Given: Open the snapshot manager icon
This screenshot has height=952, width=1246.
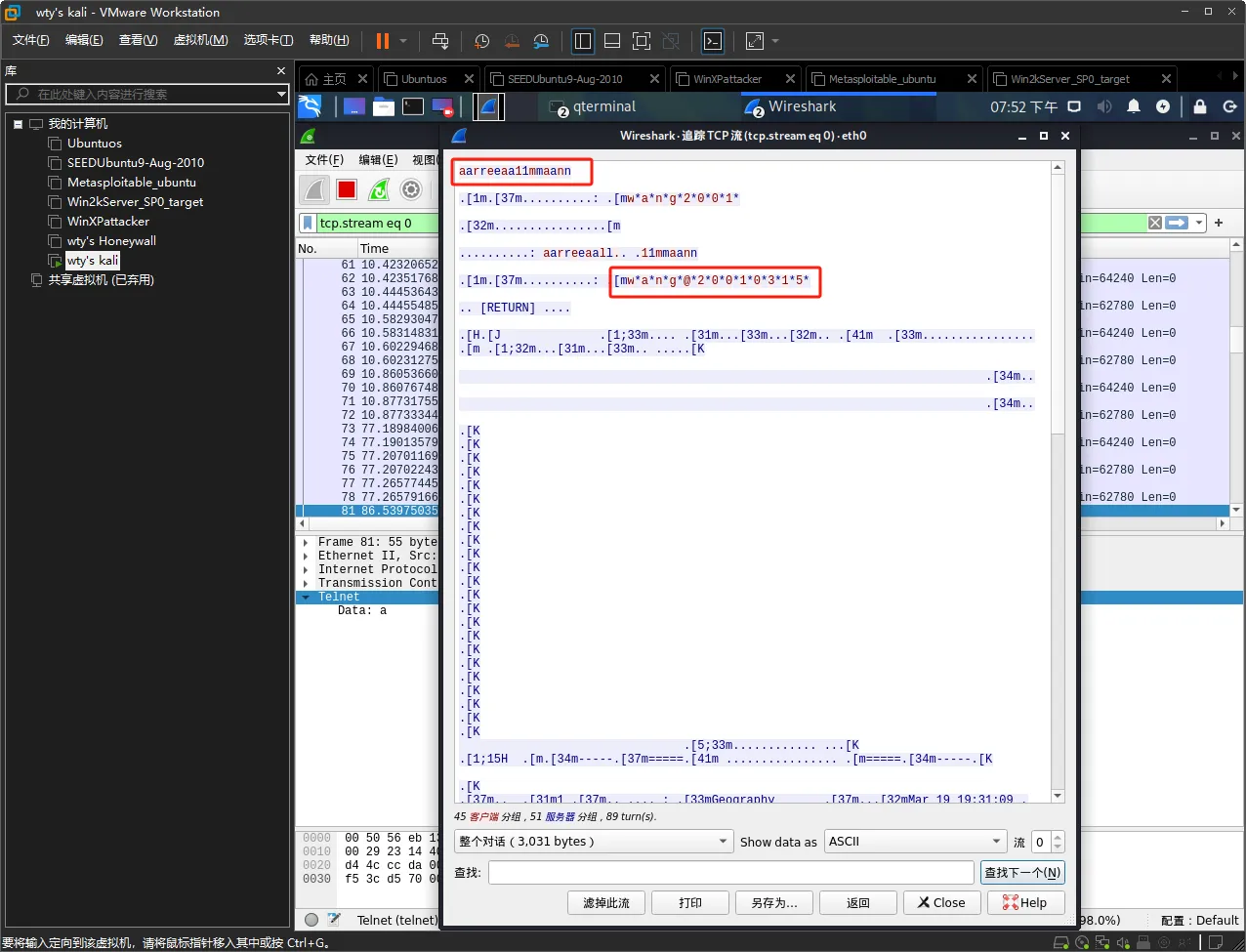Looking at the screenshot, I should pos(541,41).
